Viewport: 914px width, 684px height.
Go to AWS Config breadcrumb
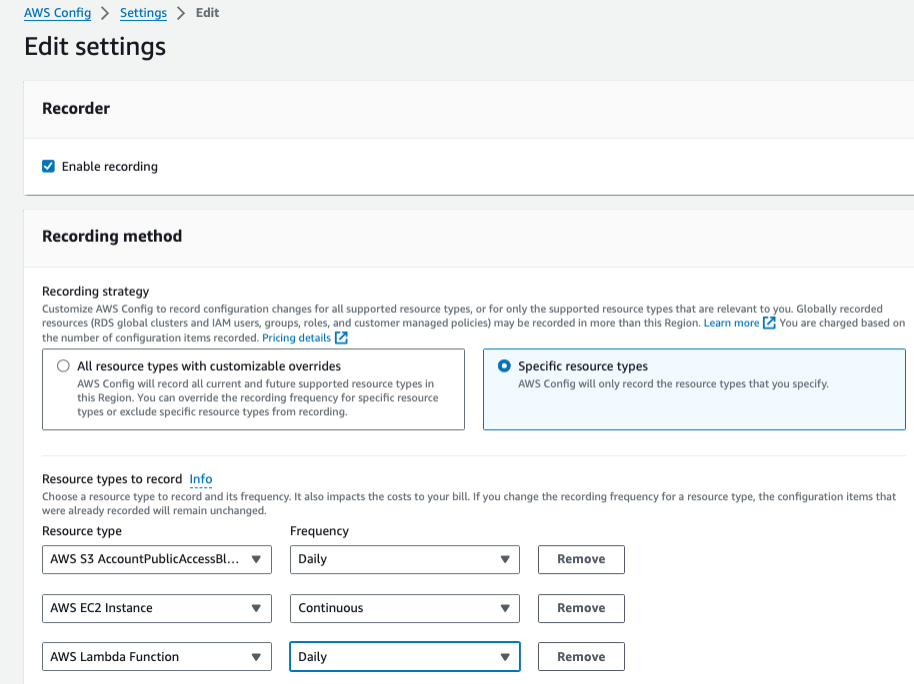57,13
